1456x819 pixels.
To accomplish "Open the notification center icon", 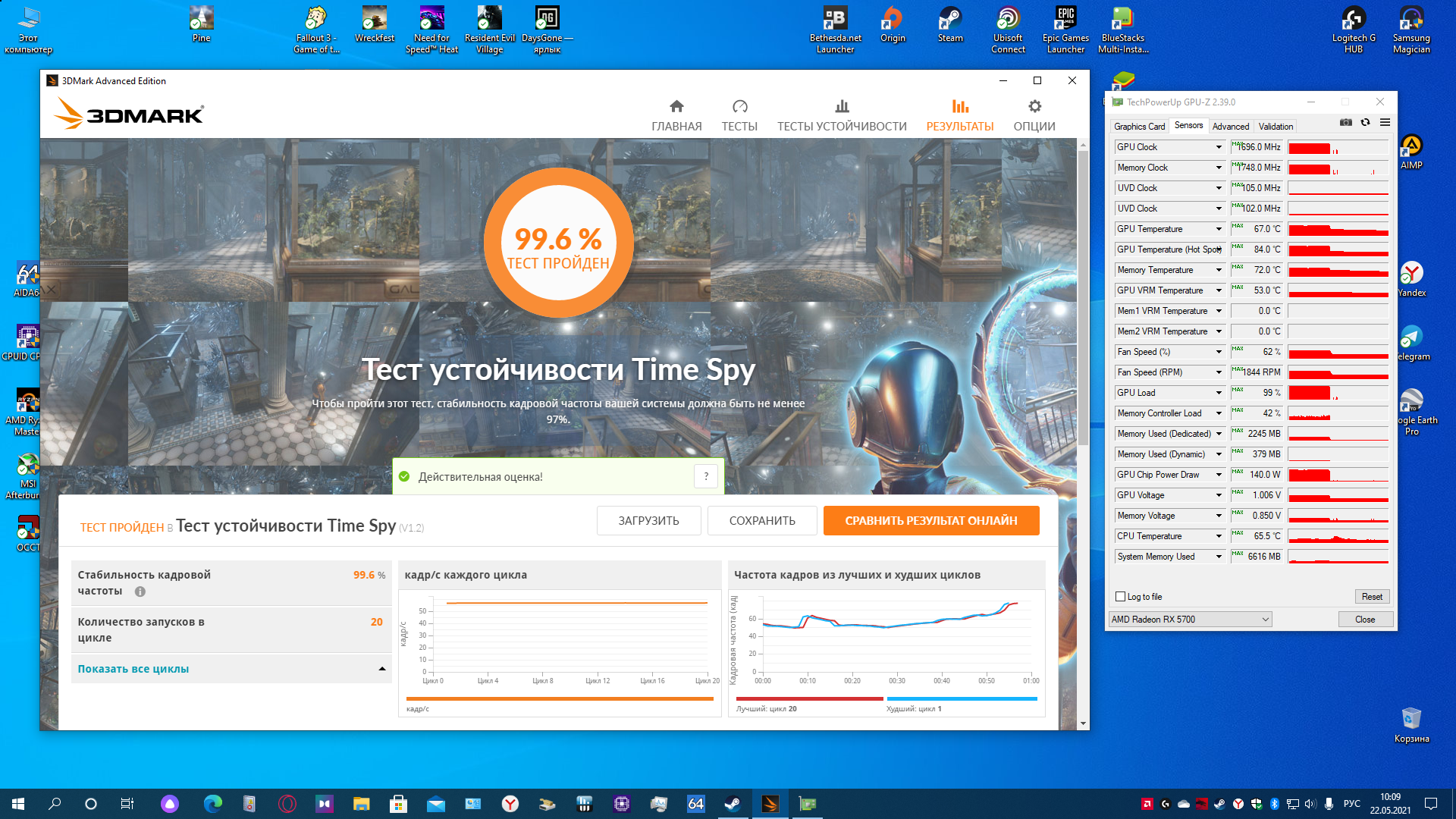I will [1431, 804].
